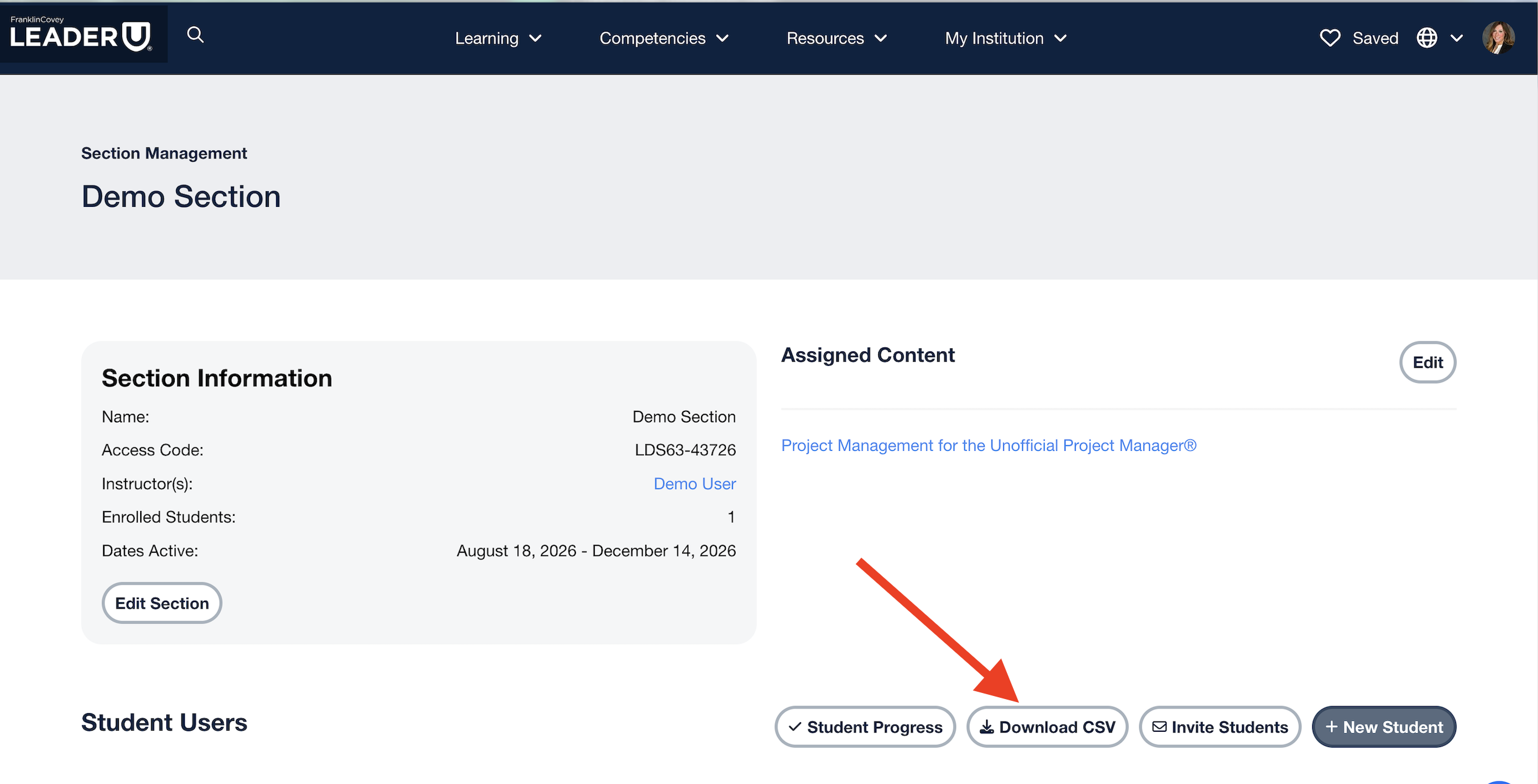Open search with the magnifying glass icon
This screenshot has height=784, width=1538.
tap(195, 35)
